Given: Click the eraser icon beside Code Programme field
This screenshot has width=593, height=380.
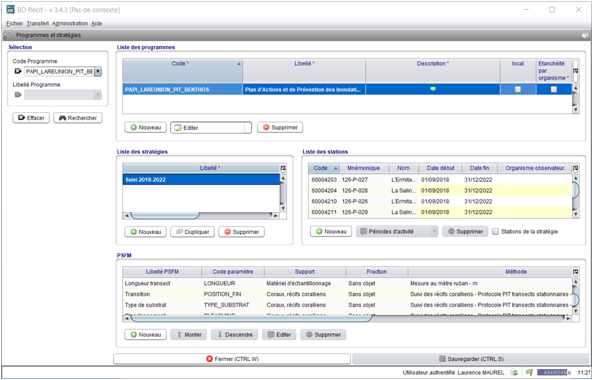Looking at the screenshot, I should point(17,71).
